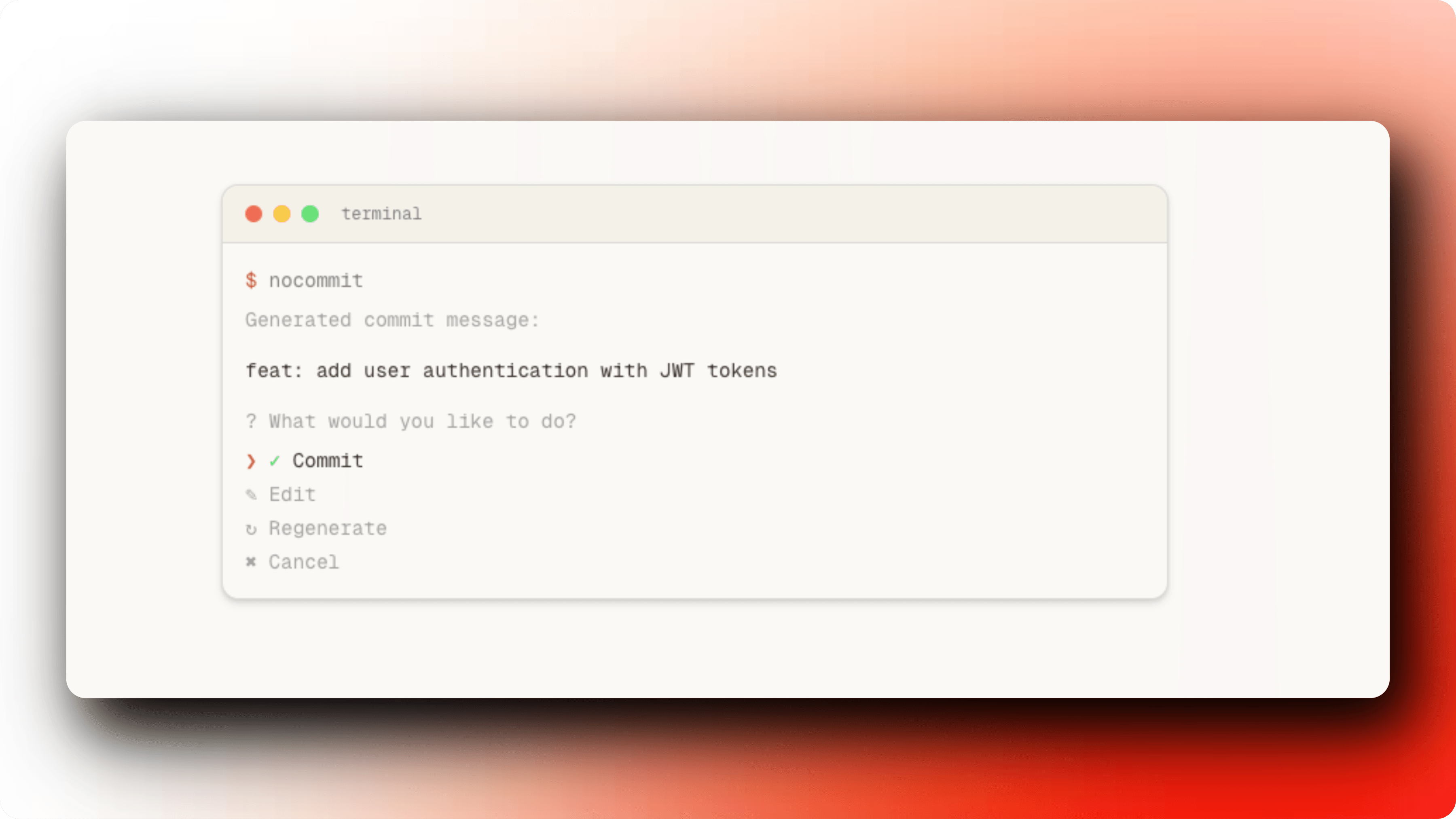Click the "terminal" window title

(x=381, y=214)
